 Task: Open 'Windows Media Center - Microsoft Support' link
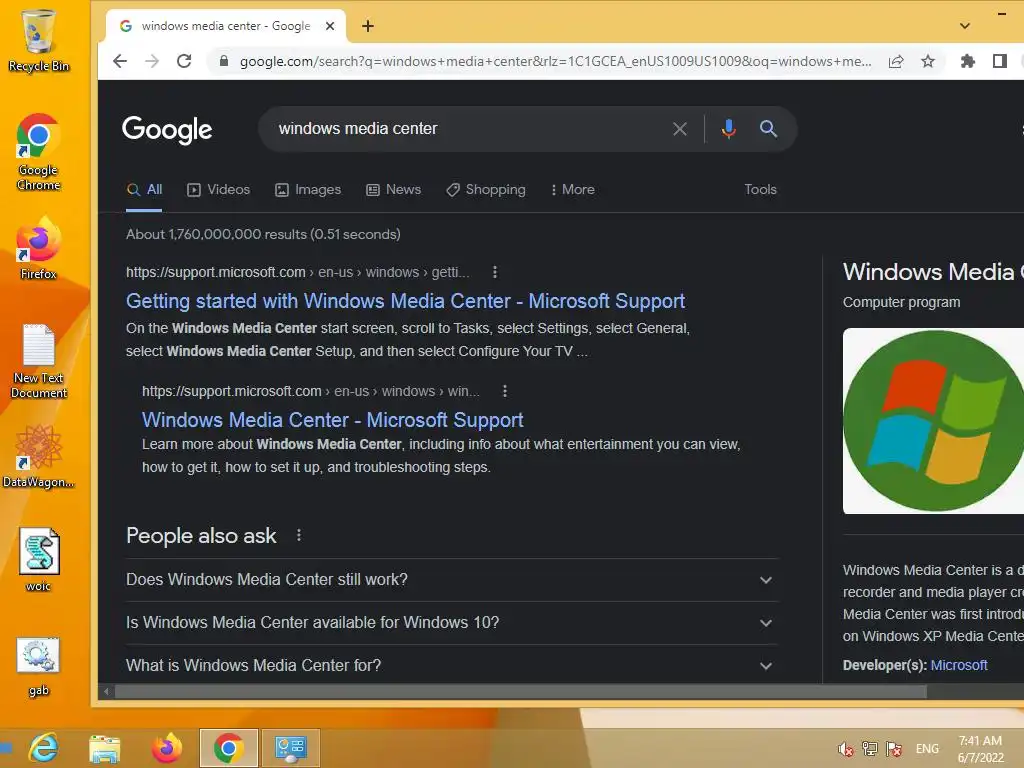pos(332,420)
